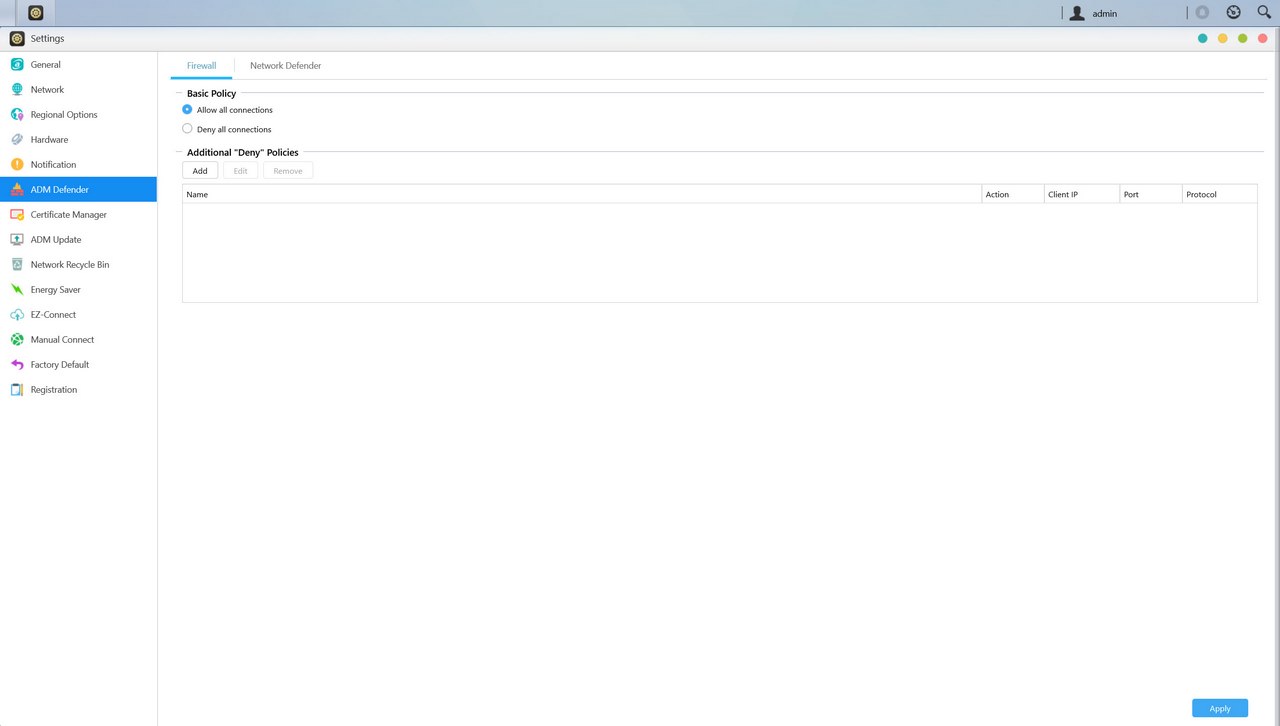Open the Registration label

pyautogui.click(x=54, y=390)
